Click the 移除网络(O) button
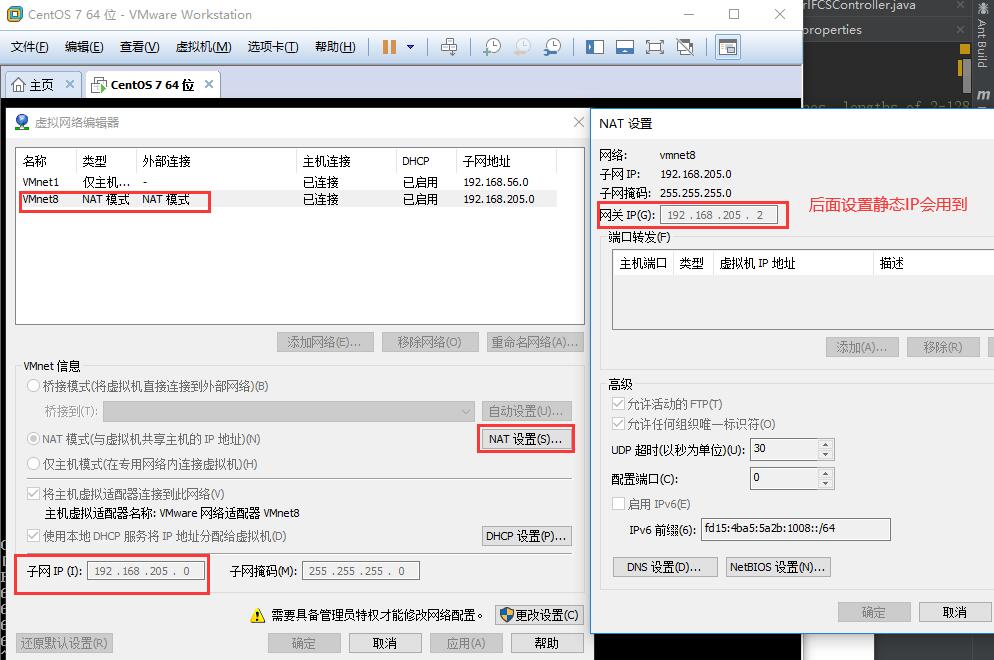This screenshot has height=660, width=994. point(431,342)
